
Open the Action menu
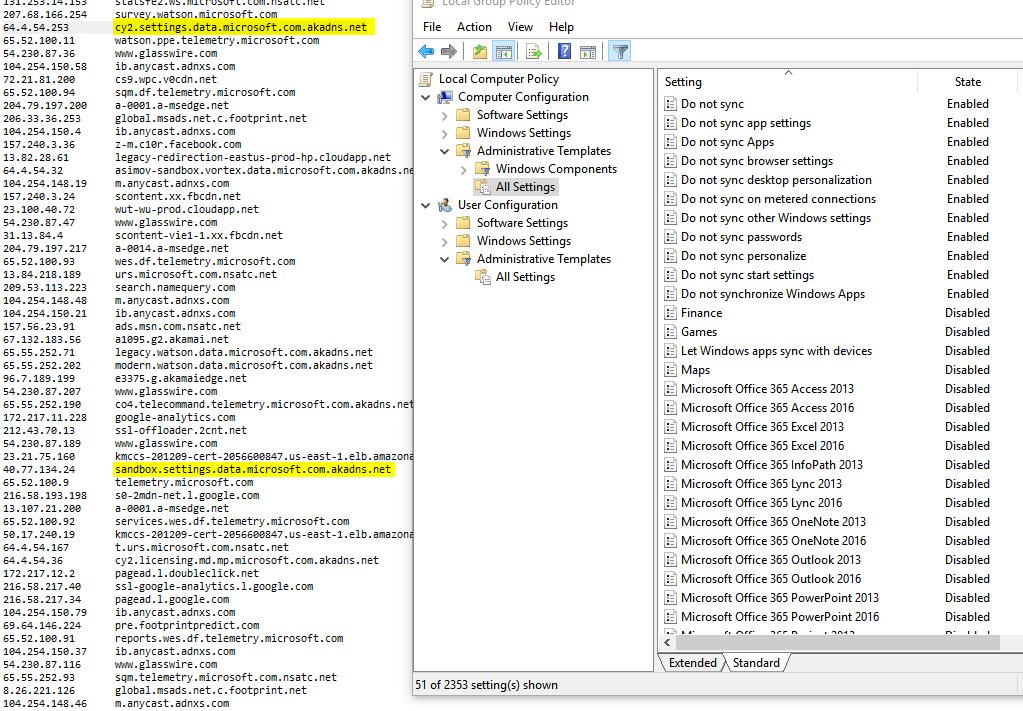pos(474,27)
